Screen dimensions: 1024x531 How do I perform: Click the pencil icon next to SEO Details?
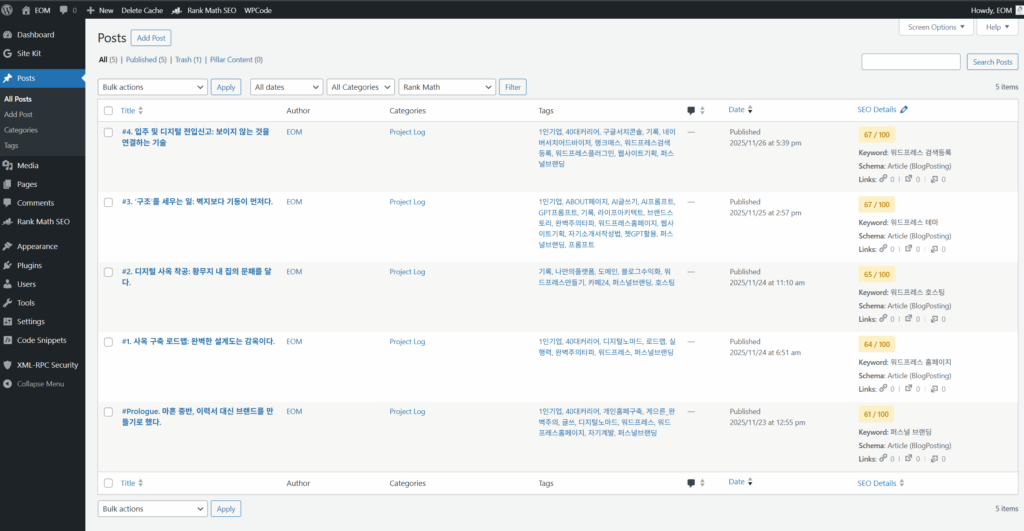pos(905,109)
